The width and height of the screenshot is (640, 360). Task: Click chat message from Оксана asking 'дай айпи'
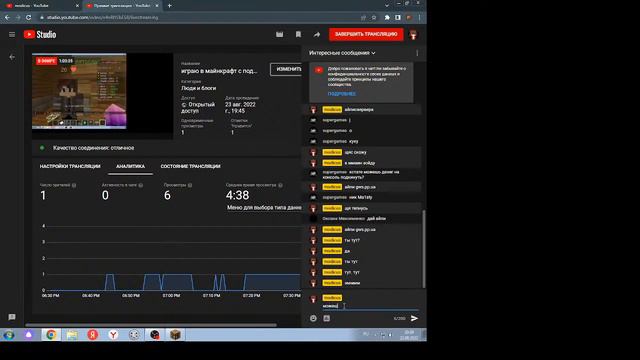(x=363, y=219)
